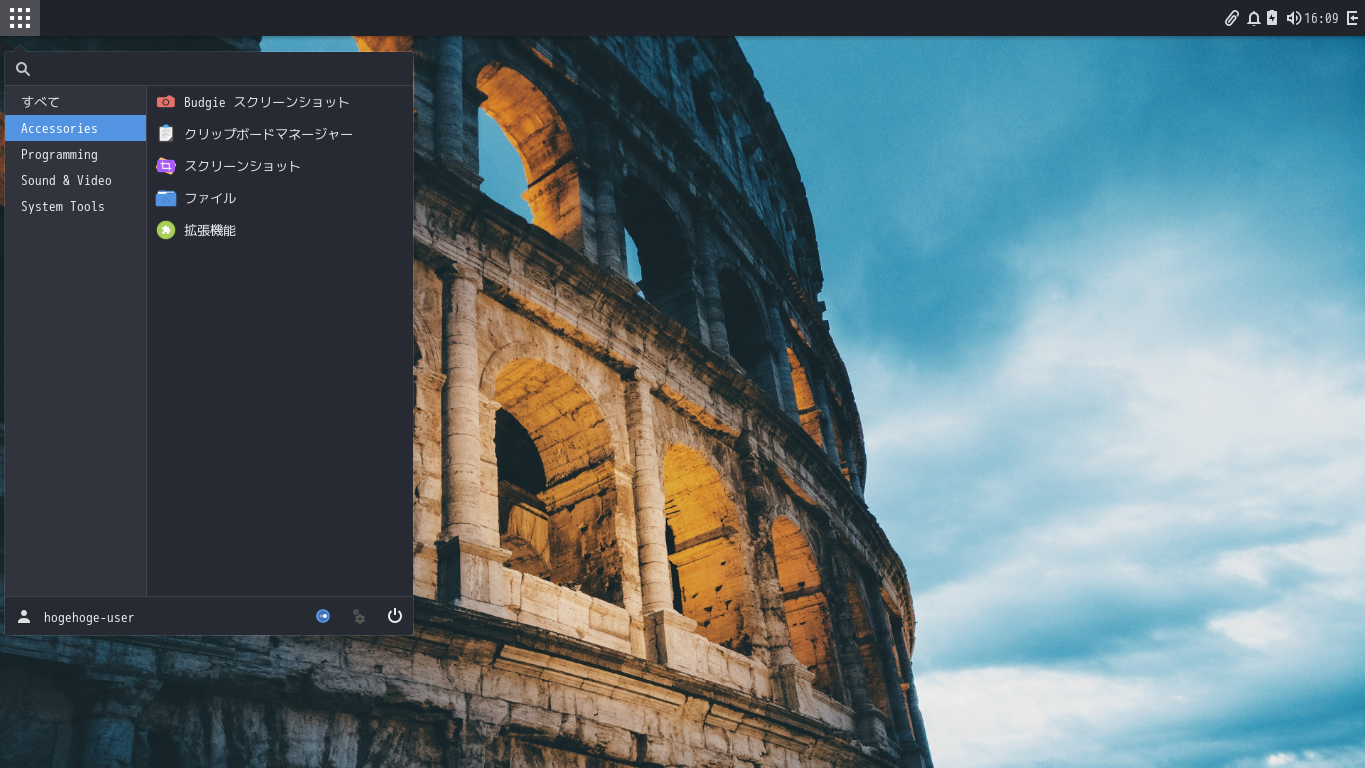The width and height of the screenshot is (1365, 768).
Task: Toggle the Raven sidebar panel icon
Action: (1352, 18)
